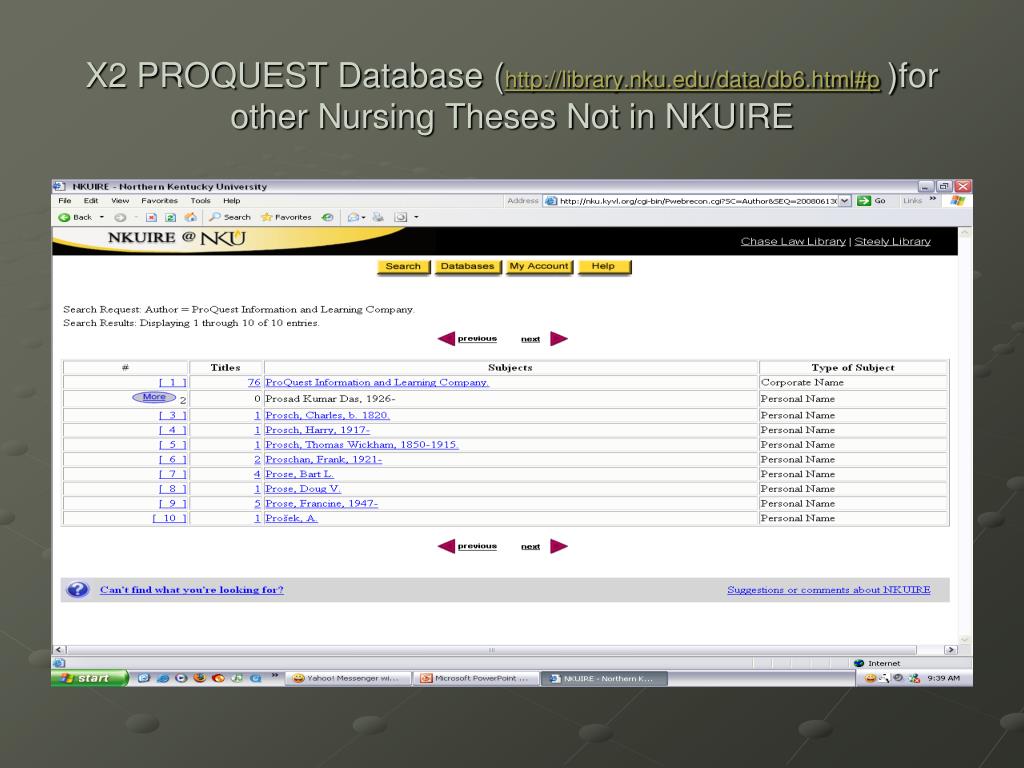This screenshot has height=768, width=1024.
Task: Open the Steely Library link
Action: (x=892, y=242)
